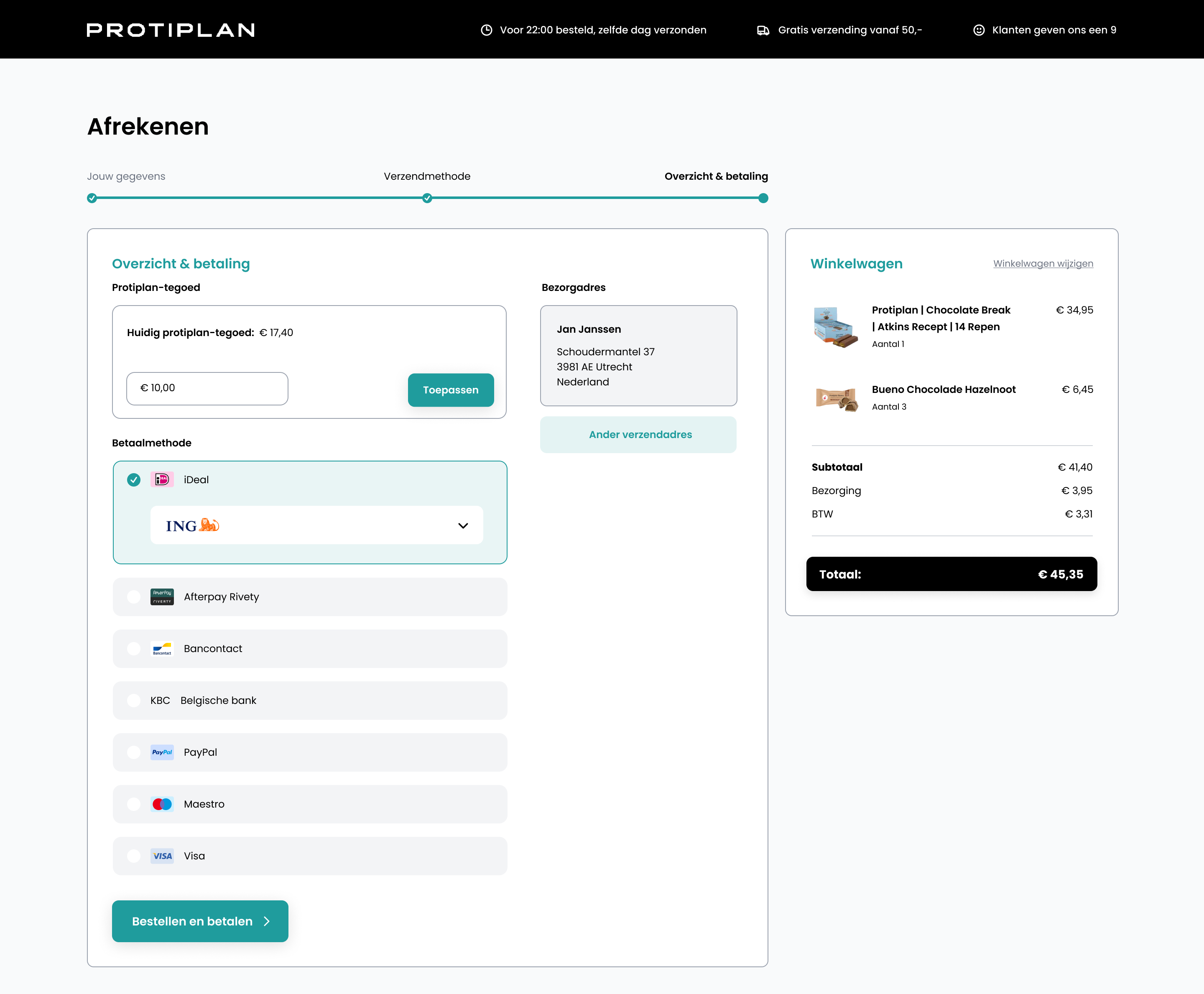Click the delivery truck icon in header

coord(763,30)
